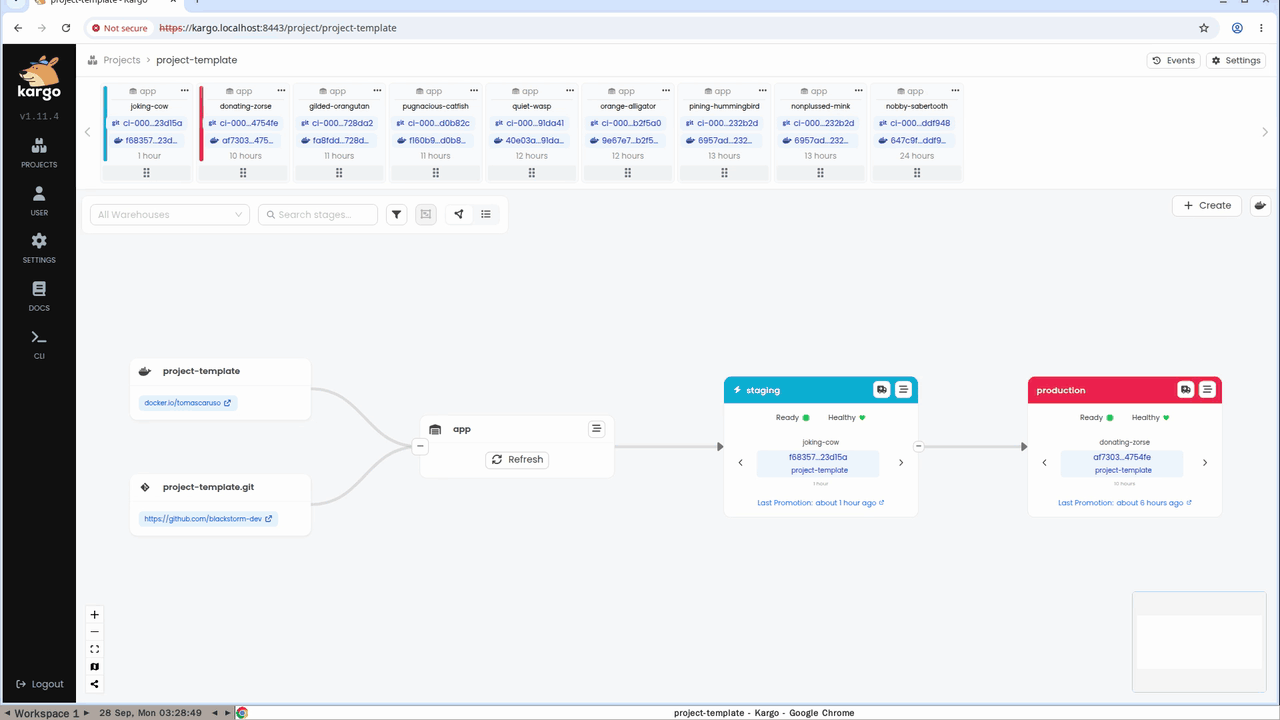Open Docs from the sidebar

(39, 297)
